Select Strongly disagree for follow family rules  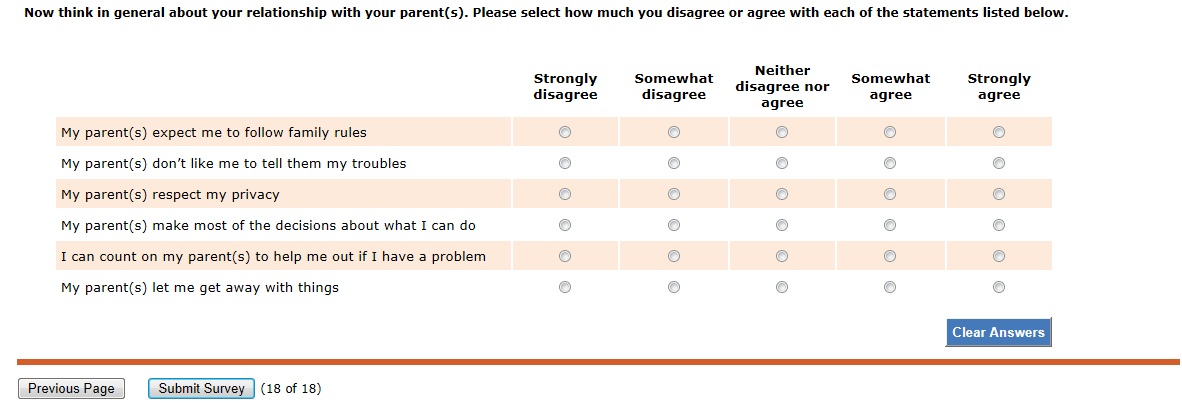tap(565, 132)
